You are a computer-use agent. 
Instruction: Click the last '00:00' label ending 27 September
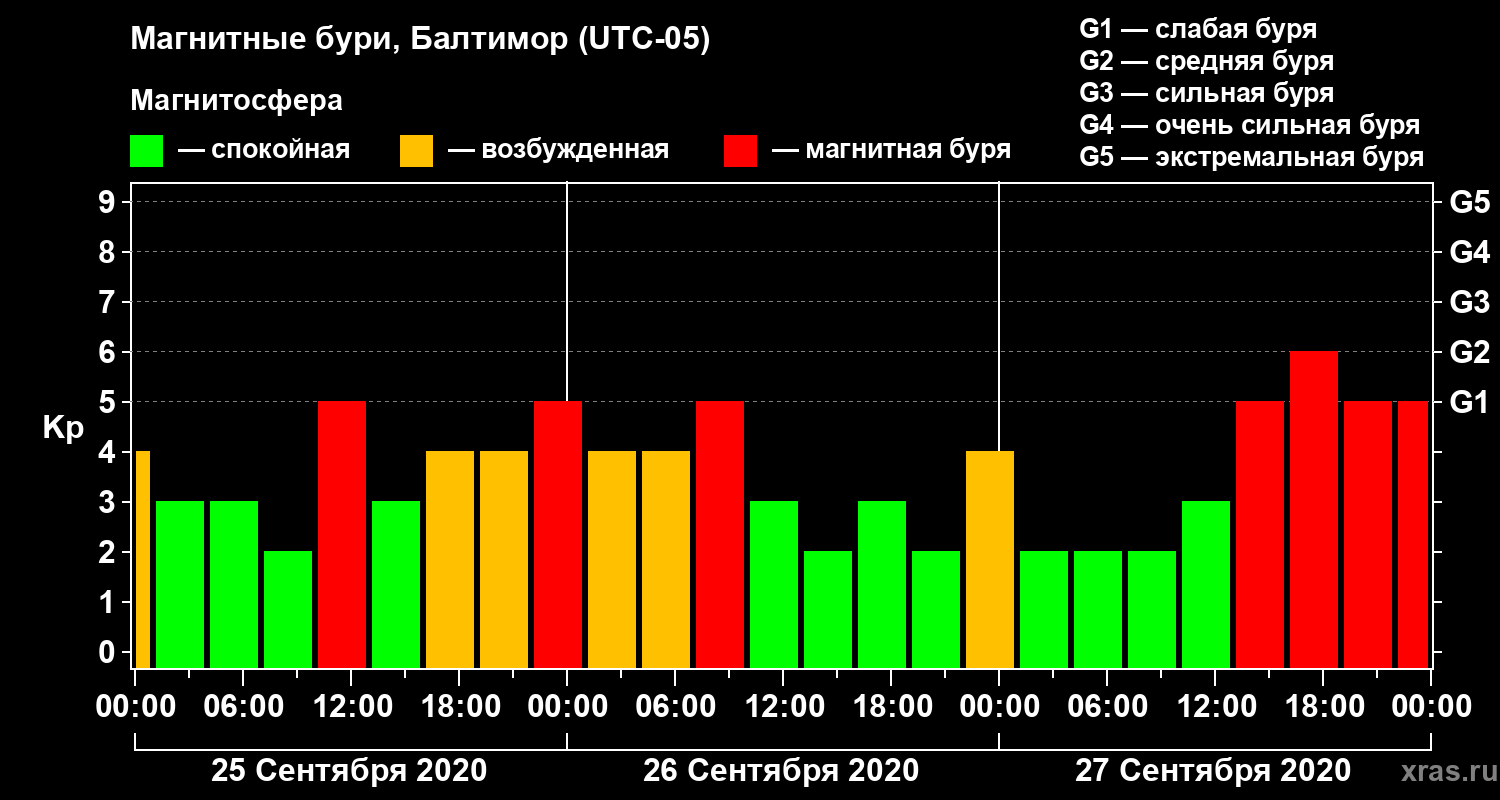tap(1431, 706)
